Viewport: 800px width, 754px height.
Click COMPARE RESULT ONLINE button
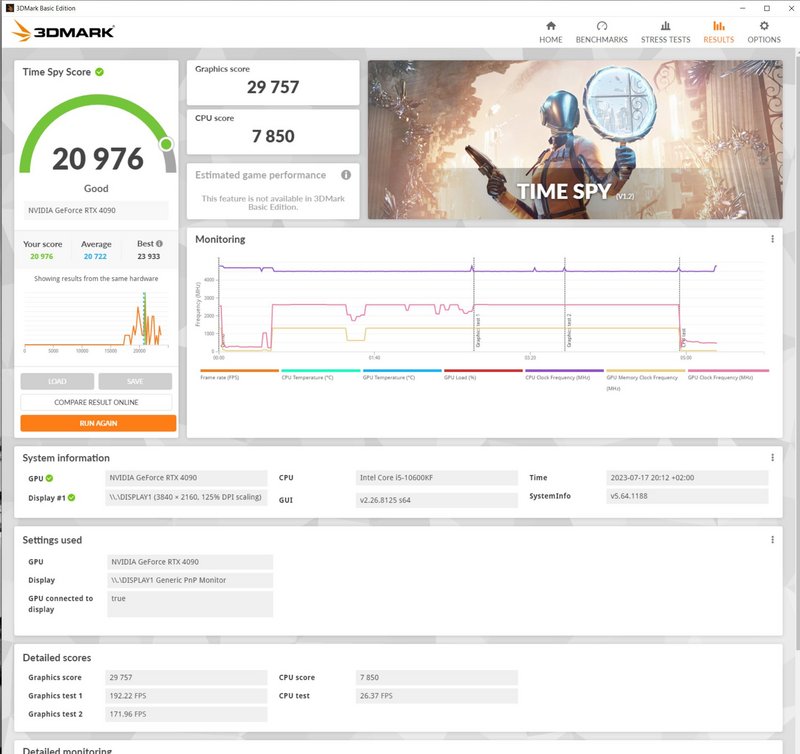coord(96,402)
